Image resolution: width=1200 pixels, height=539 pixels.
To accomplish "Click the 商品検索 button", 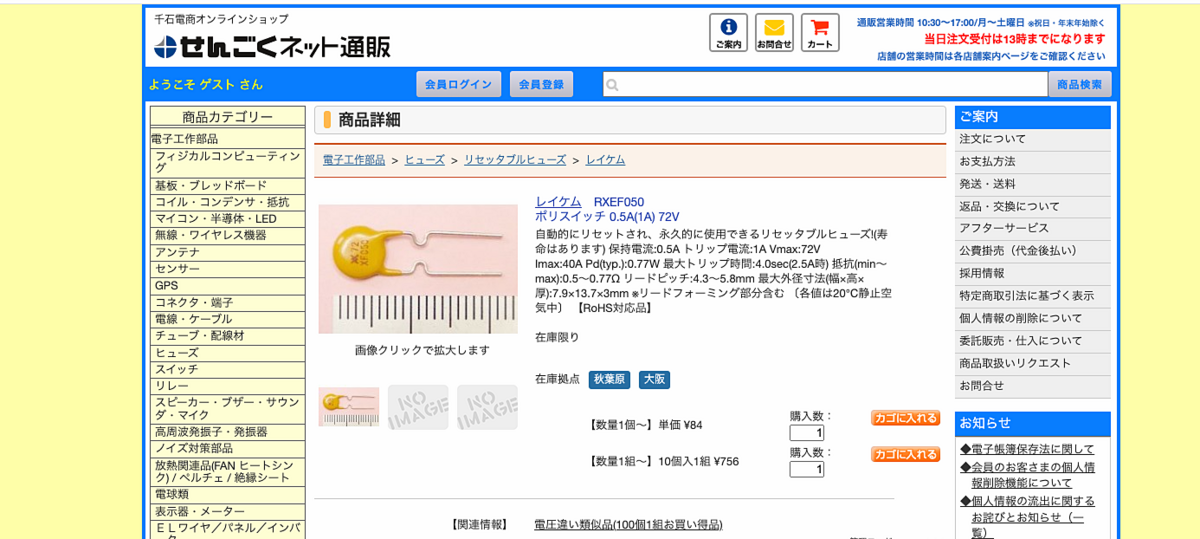I will click(x=1079, y=84).
